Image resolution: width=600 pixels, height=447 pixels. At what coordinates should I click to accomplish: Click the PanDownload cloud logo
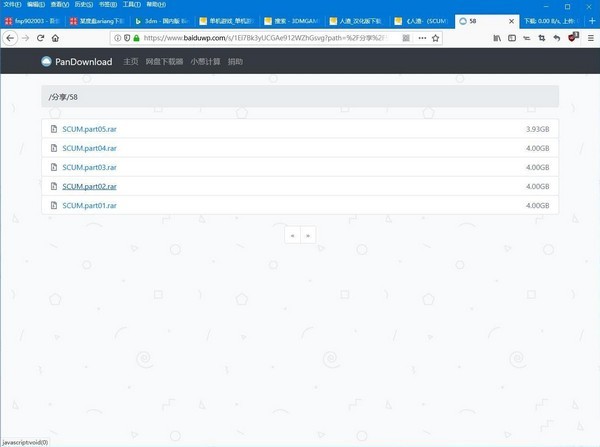46,62
